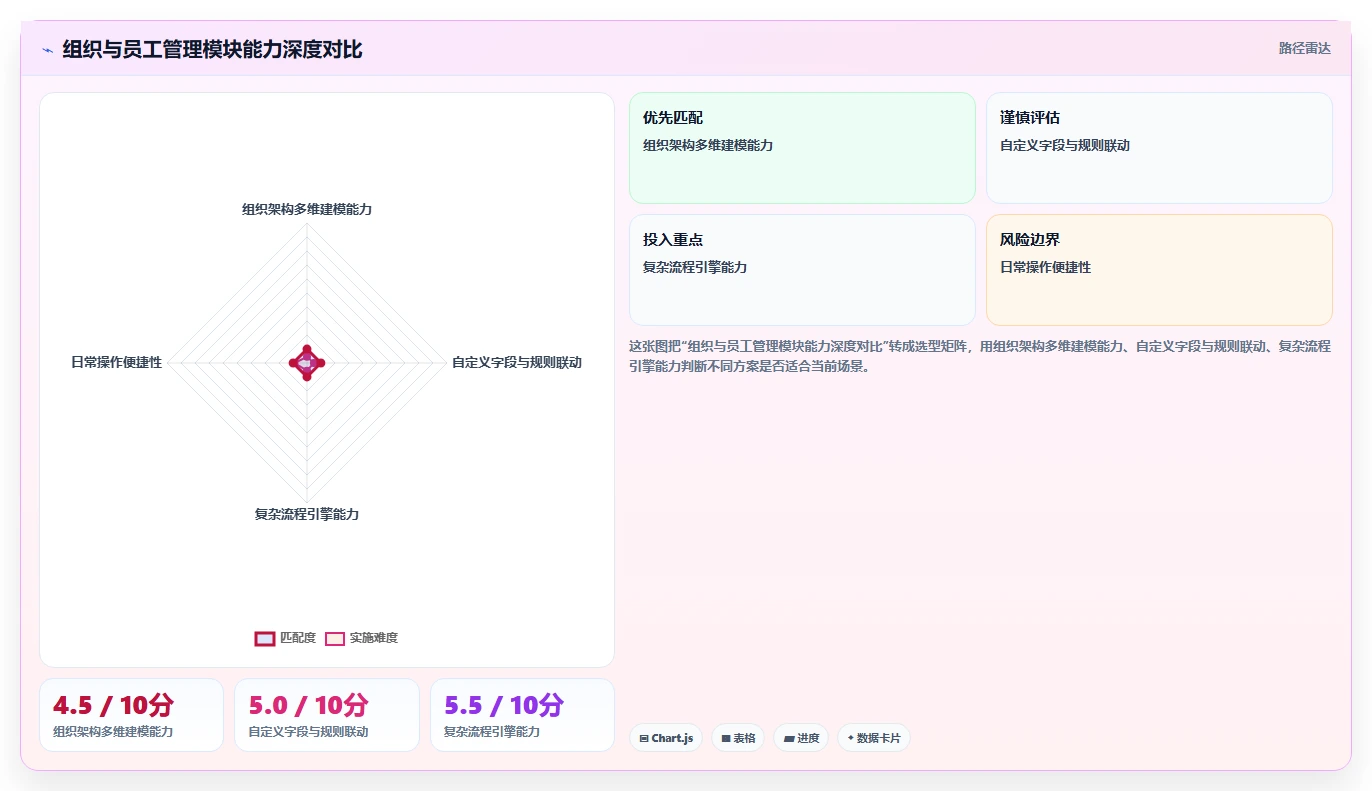Click the 数据卡片 tag pill

[x=874, y=738]
